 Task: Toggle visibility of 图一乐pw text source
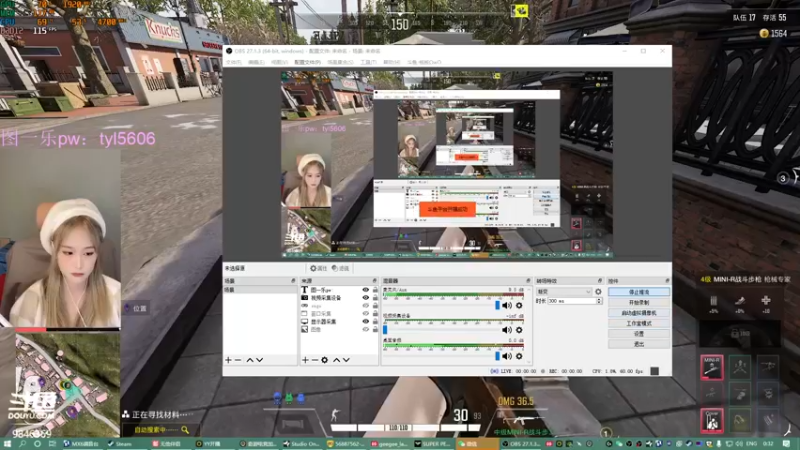365,290
